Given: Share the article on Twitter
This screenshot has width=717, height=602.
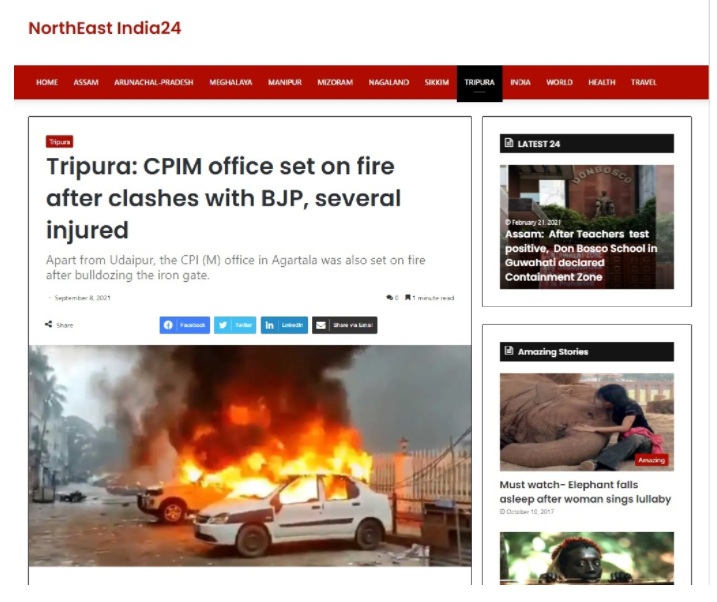Looking at the screenshot, I should (235, 325).
